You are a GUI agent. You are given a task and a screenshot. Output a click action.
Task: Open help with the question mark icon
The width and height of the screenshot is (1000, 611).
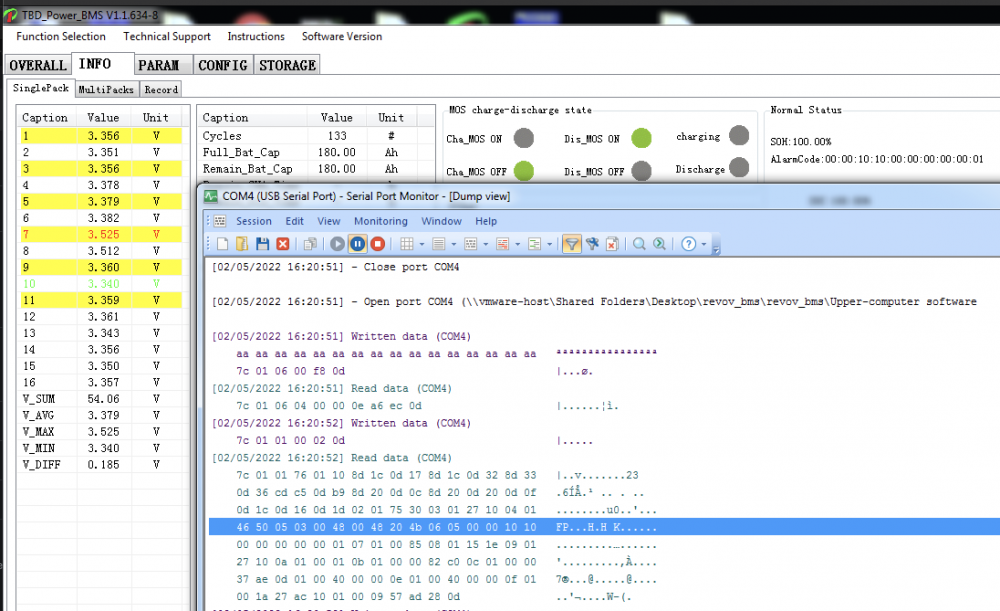[688, 244]
